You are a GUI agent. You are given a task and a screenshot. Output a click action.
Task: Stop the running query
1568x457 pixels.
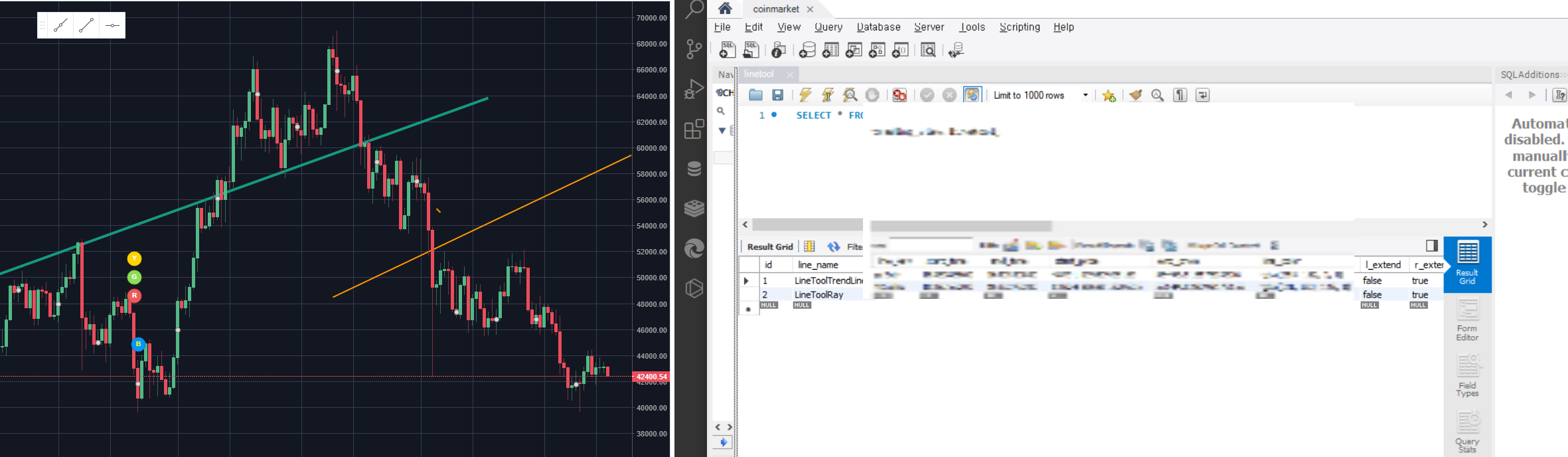[872, 95]
